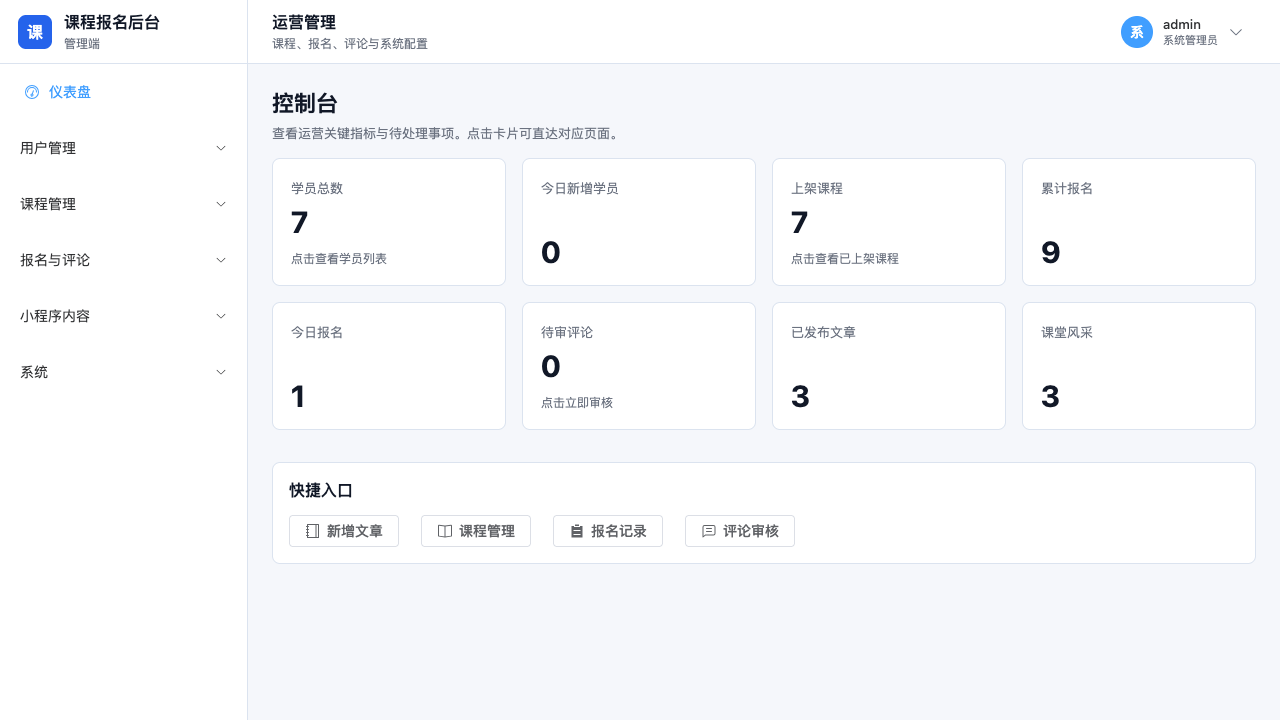Open the 课堂风采 card
The height and width of the screenshot is (720, 1280).
pyautogui.click(x=1139, y=366)
